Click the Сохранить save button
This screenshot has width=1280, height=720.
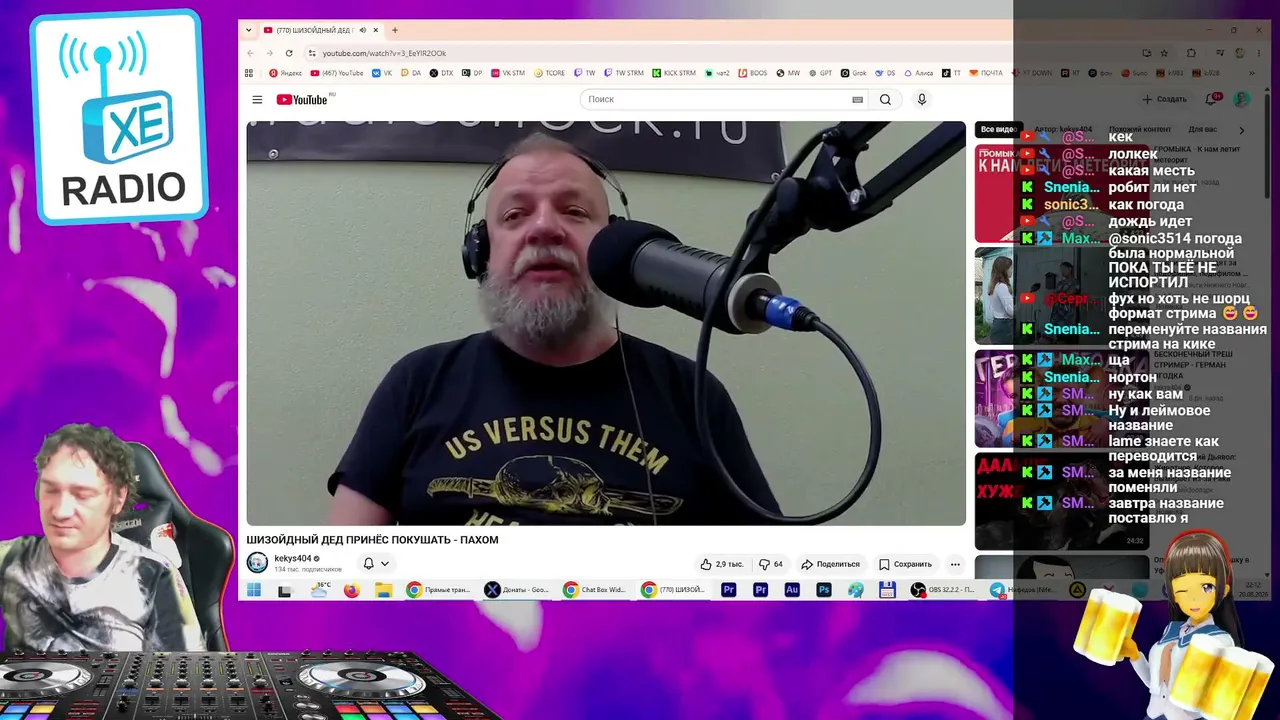point(906,564)
